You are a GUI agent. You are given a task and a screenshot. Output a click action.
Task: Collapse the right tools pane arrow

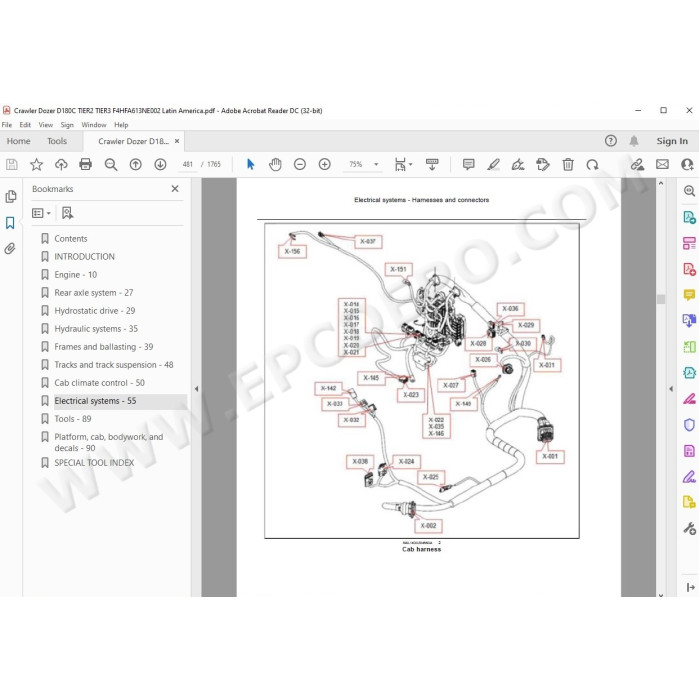(671, 389)
